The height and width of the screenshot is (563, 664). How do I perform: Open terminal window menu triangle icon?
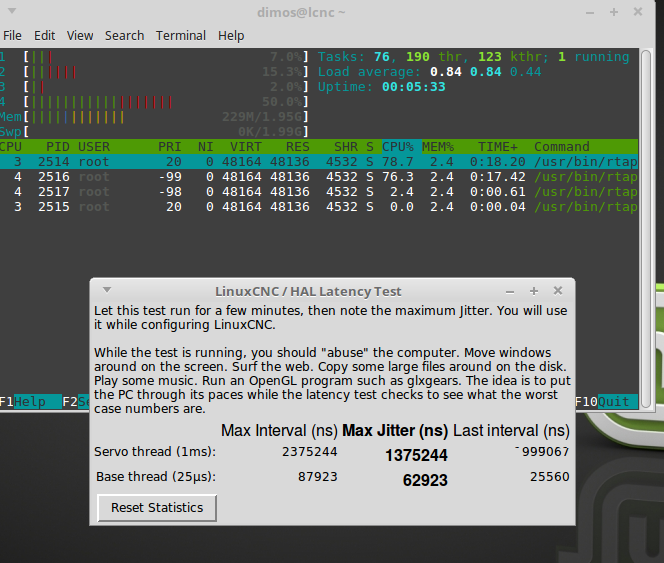coord(12,11)
